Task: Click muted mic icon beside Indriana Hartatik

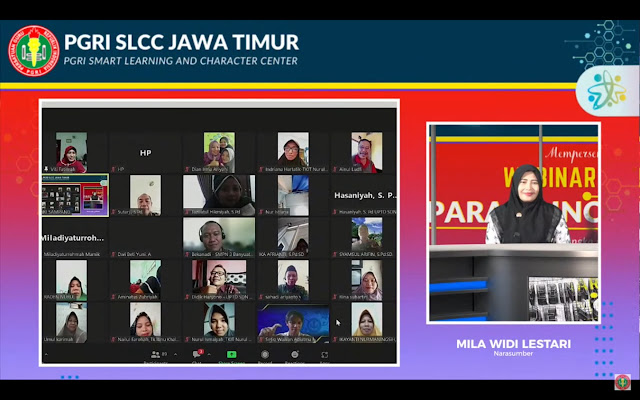Action: click(261, 169)
